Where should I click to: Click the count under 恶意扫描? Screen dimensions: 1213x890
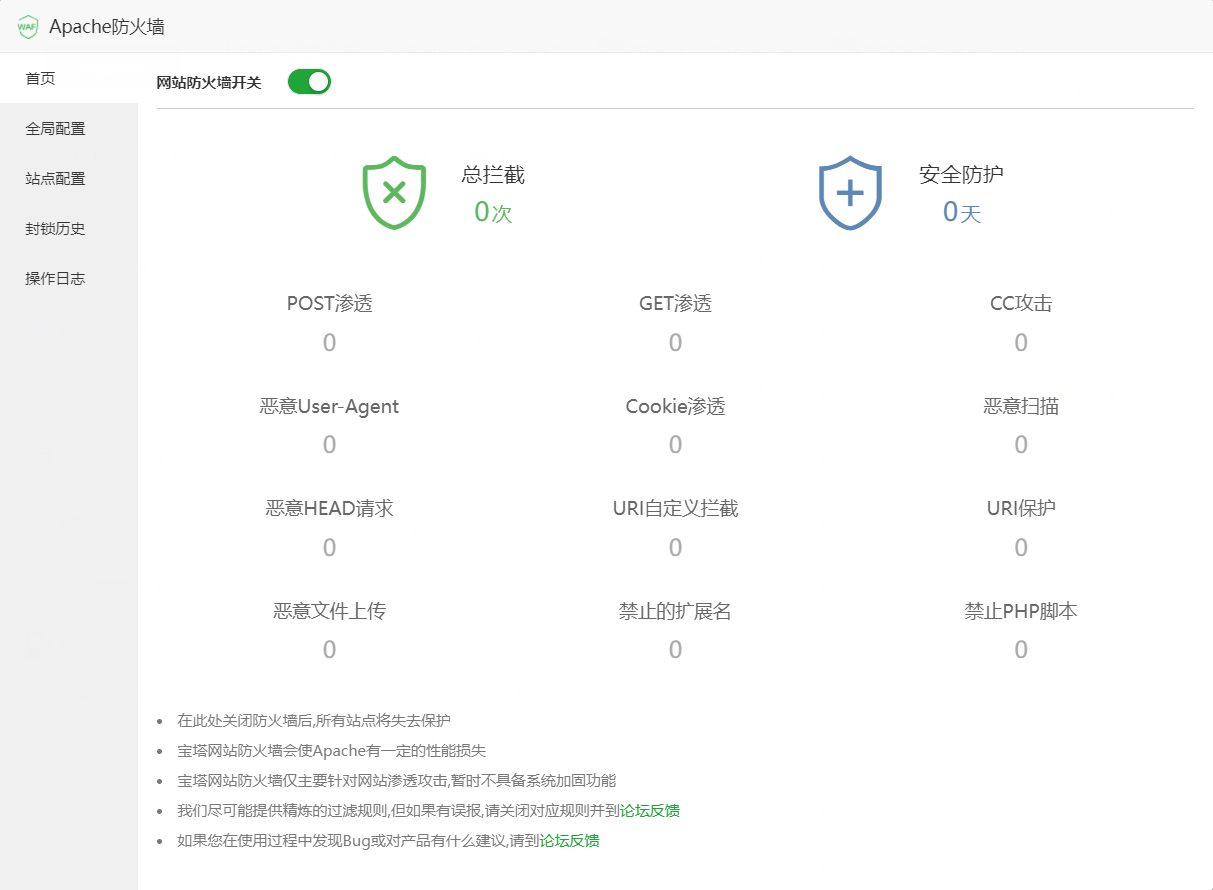click(x=1021, y=445)
